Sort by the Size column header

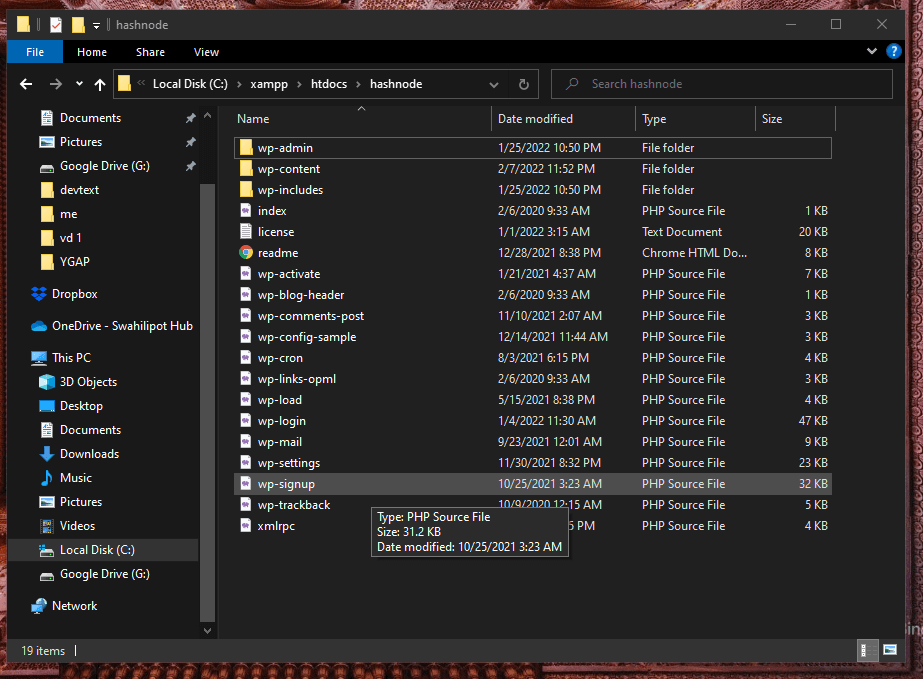[772, 119]
